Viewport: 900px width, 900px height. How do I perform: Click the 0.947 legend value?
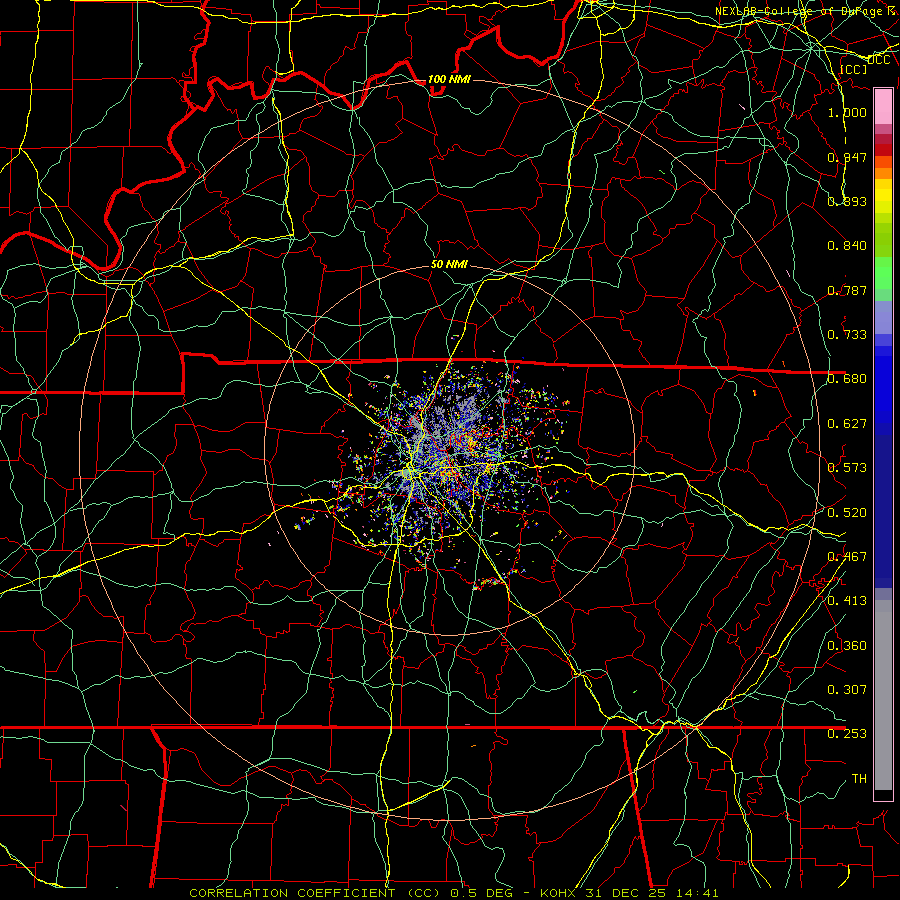point(847,157)
